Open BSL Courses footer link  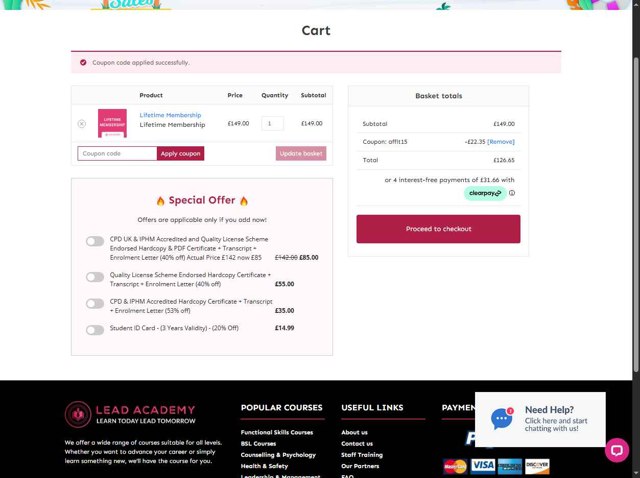tap(258, 444)
